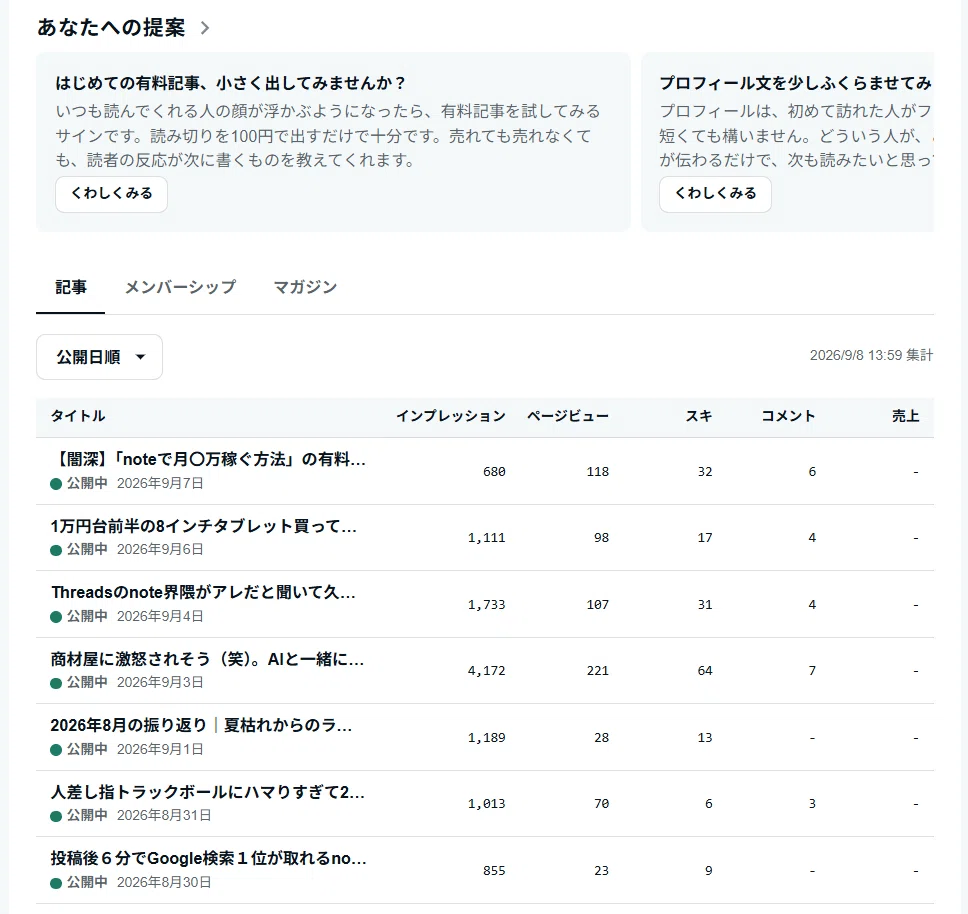
Task: Open the 商材屋に激怒されそう article
Action: pos(207,659)
